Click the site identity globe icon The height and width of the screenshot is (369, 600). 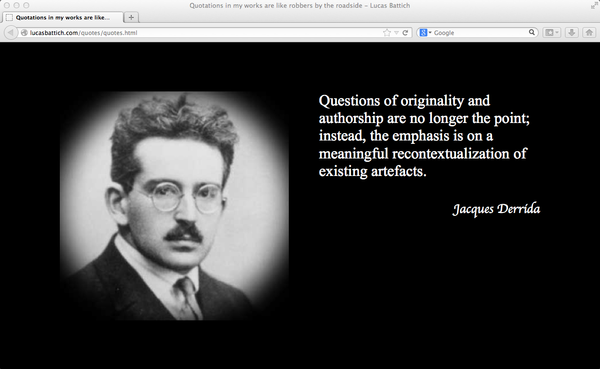point(24,33)
